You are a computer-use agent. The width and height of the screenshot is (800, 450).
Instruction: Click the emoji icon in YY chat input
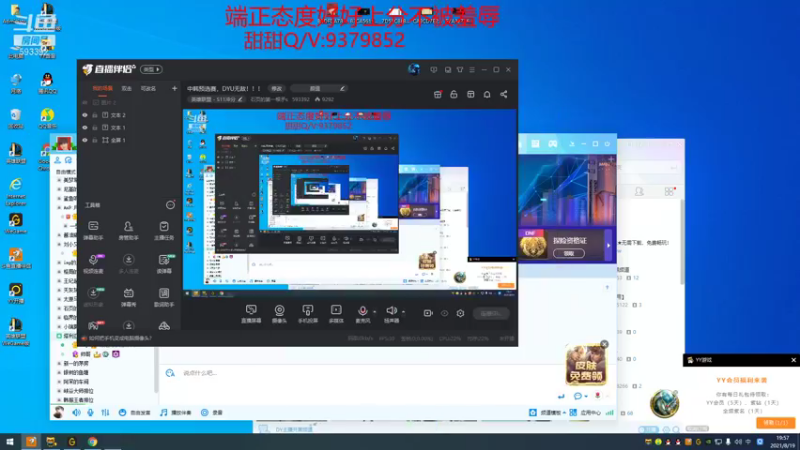tap(170, 373)
